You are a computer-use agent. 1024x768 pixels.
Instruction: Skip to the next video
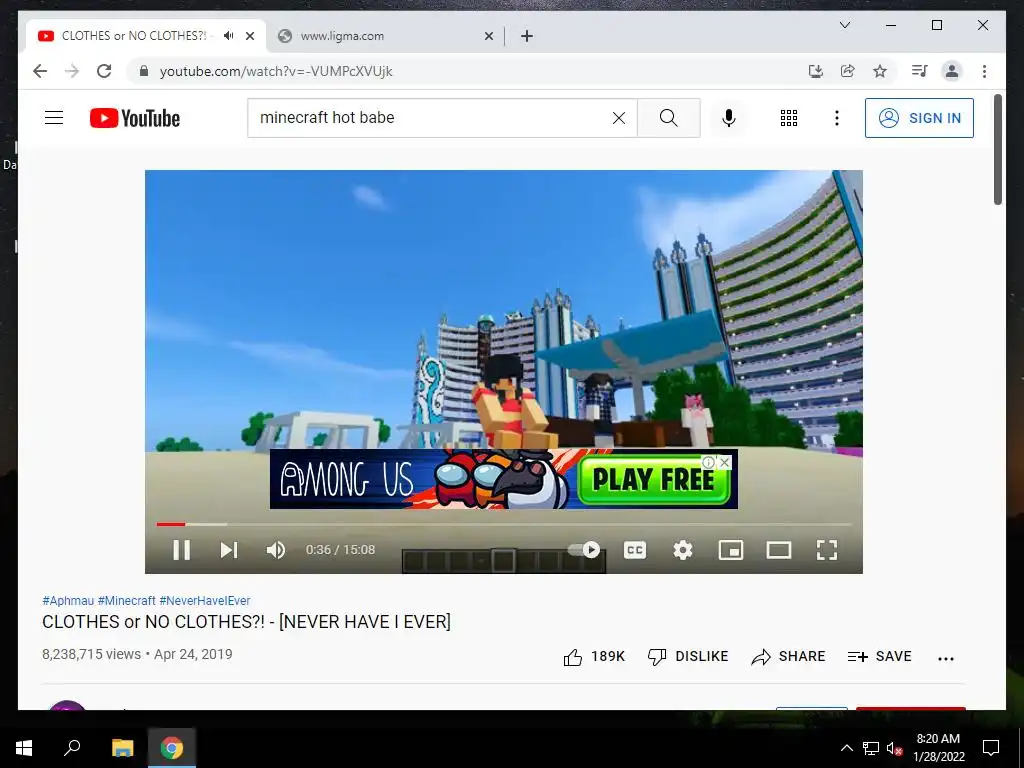pos(229,550)
